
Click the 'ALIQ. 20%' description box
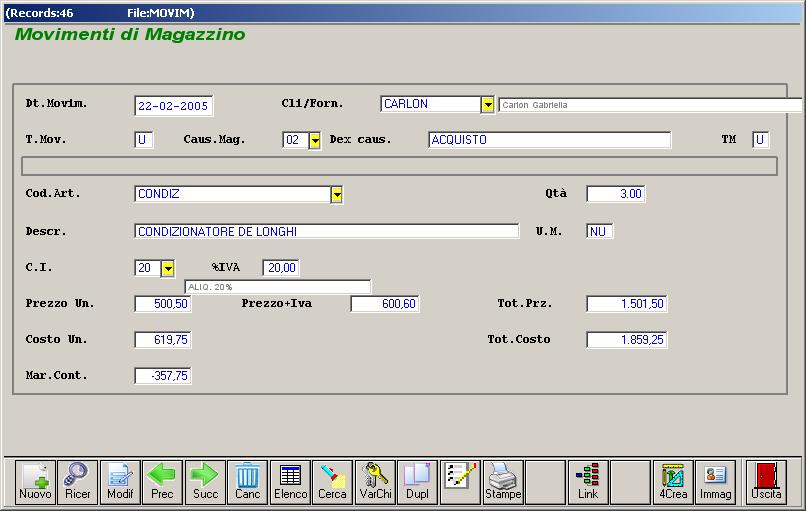pyautogui.click(x=278, y=287)
